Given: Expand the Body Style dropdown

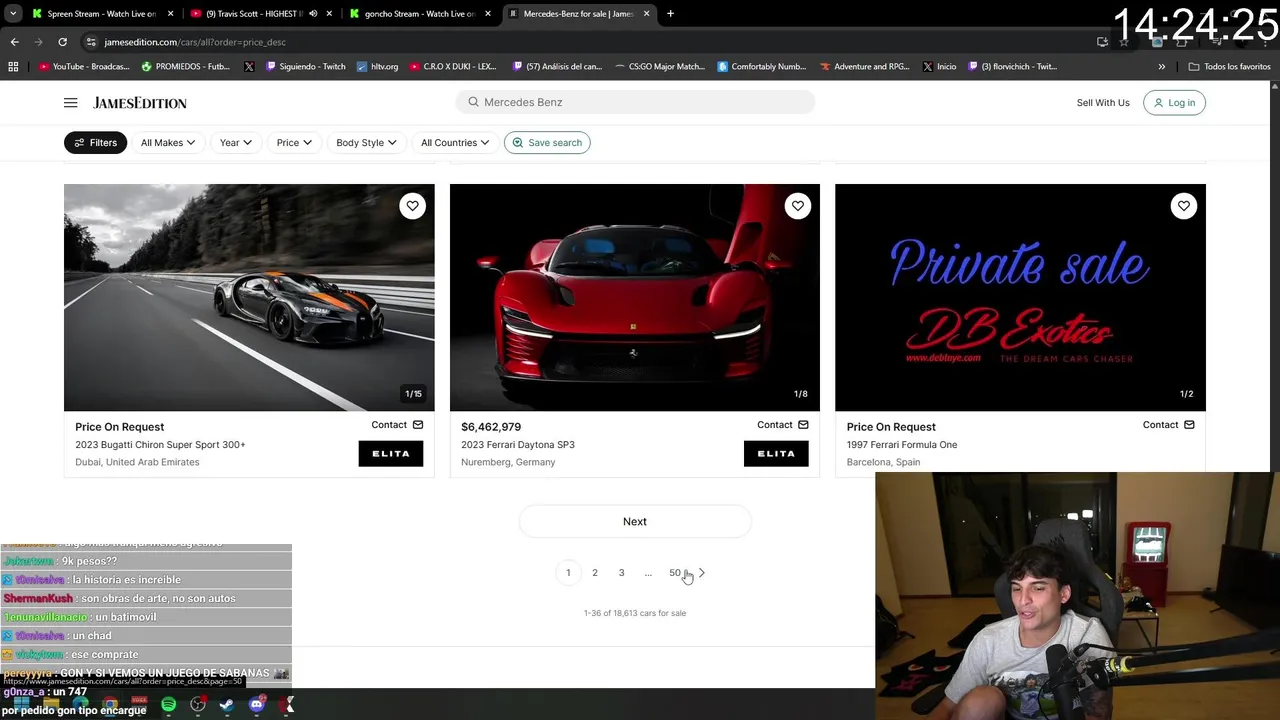Looking at the screenshot, I should click(366, 143).
